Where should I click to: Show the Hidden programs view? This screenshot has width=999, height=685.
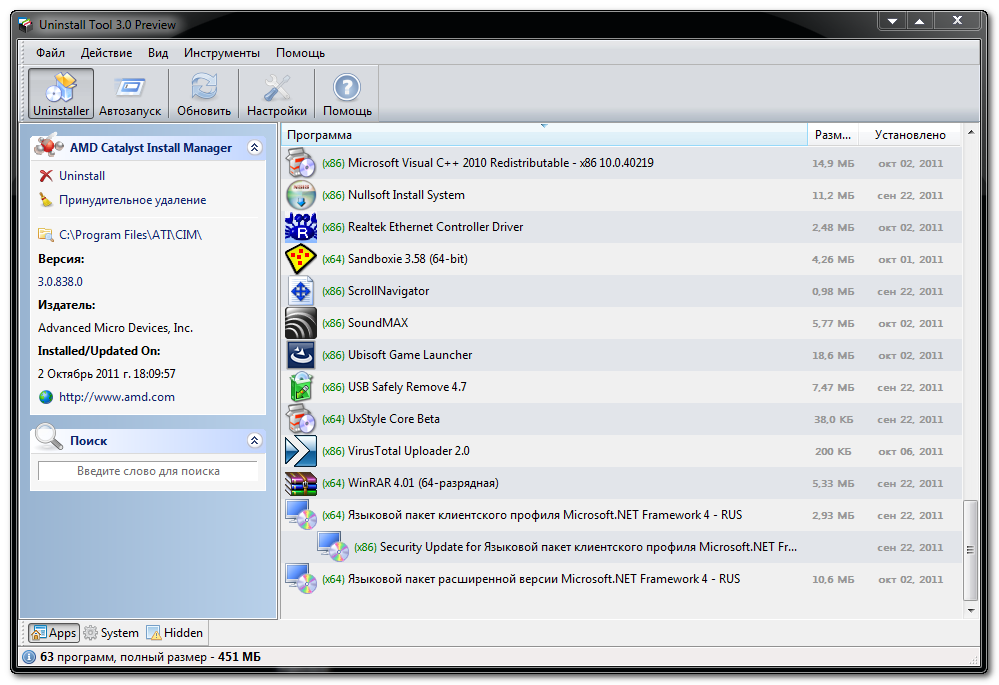click(x=175, y=632)
